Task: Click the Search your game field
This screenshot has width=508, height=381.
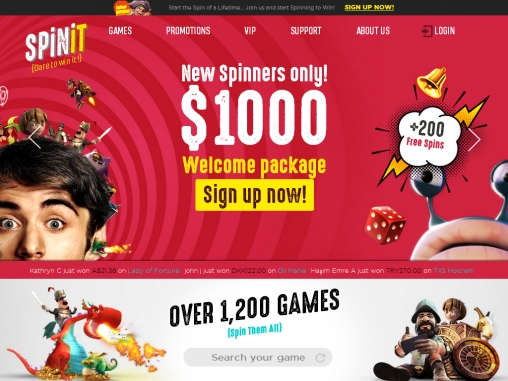Action: coord(258,357)
